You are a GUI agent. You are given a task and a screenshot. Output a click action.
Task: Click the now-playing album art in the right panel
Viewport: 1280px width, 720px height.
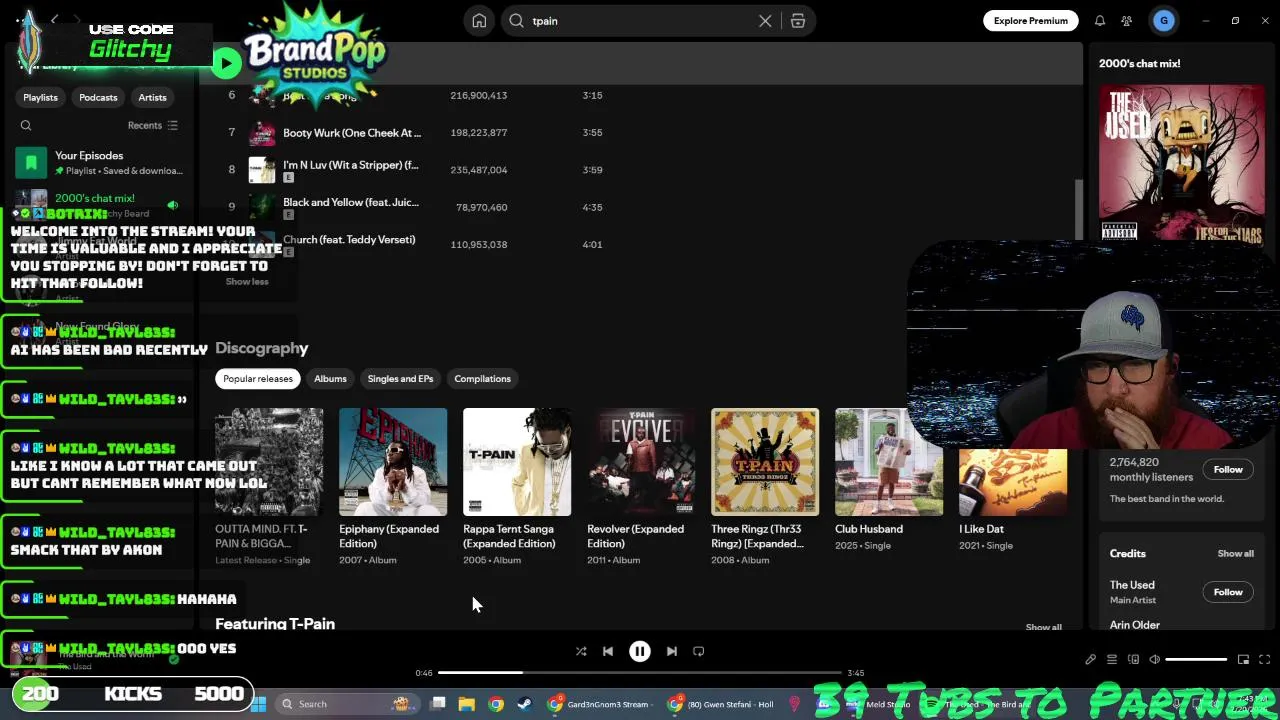[x=1182, y=163]
